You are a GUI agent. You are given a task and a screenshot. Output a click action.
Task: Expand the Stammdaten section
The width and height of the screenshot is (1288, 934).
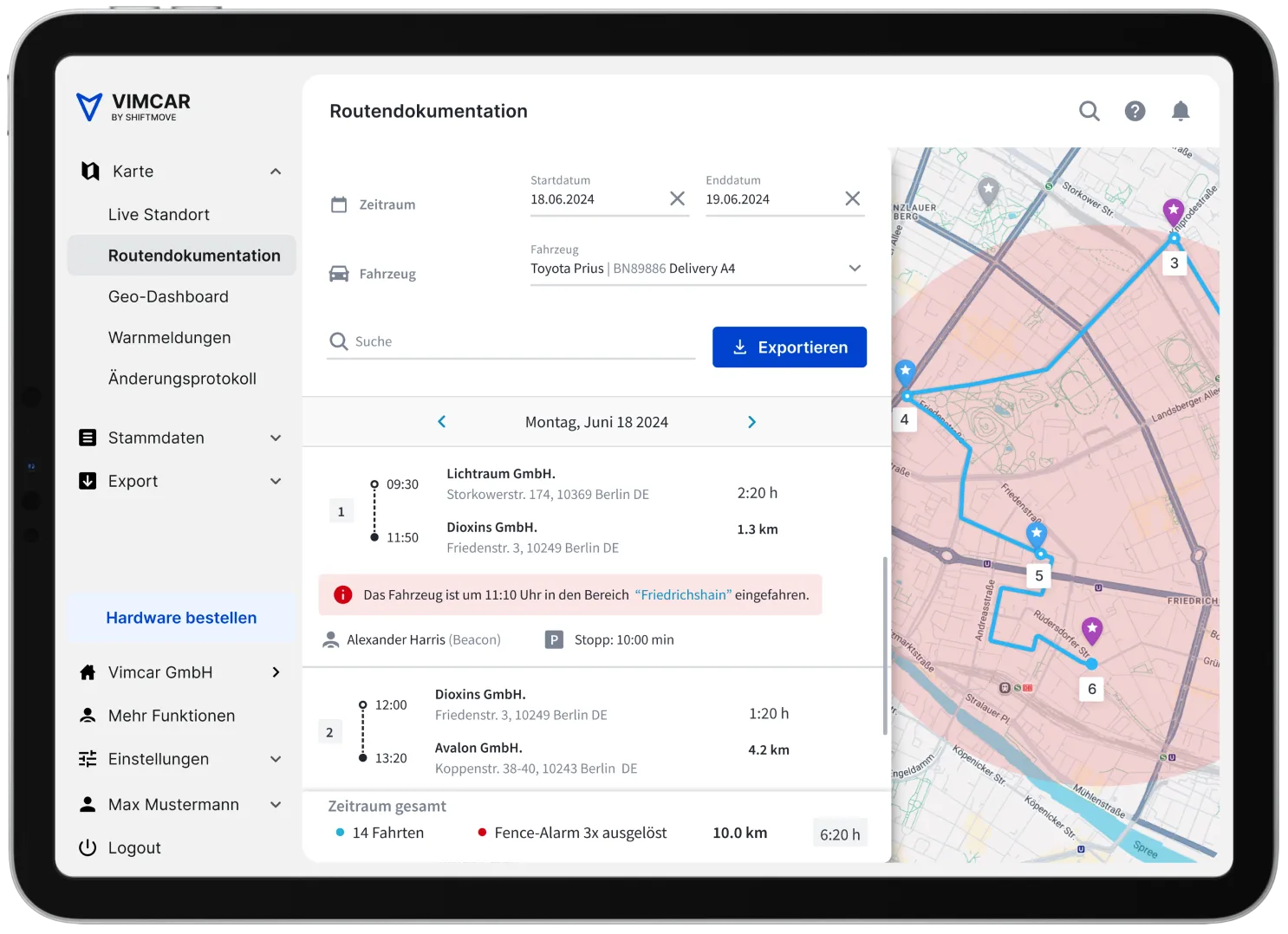tap(276, 438)
